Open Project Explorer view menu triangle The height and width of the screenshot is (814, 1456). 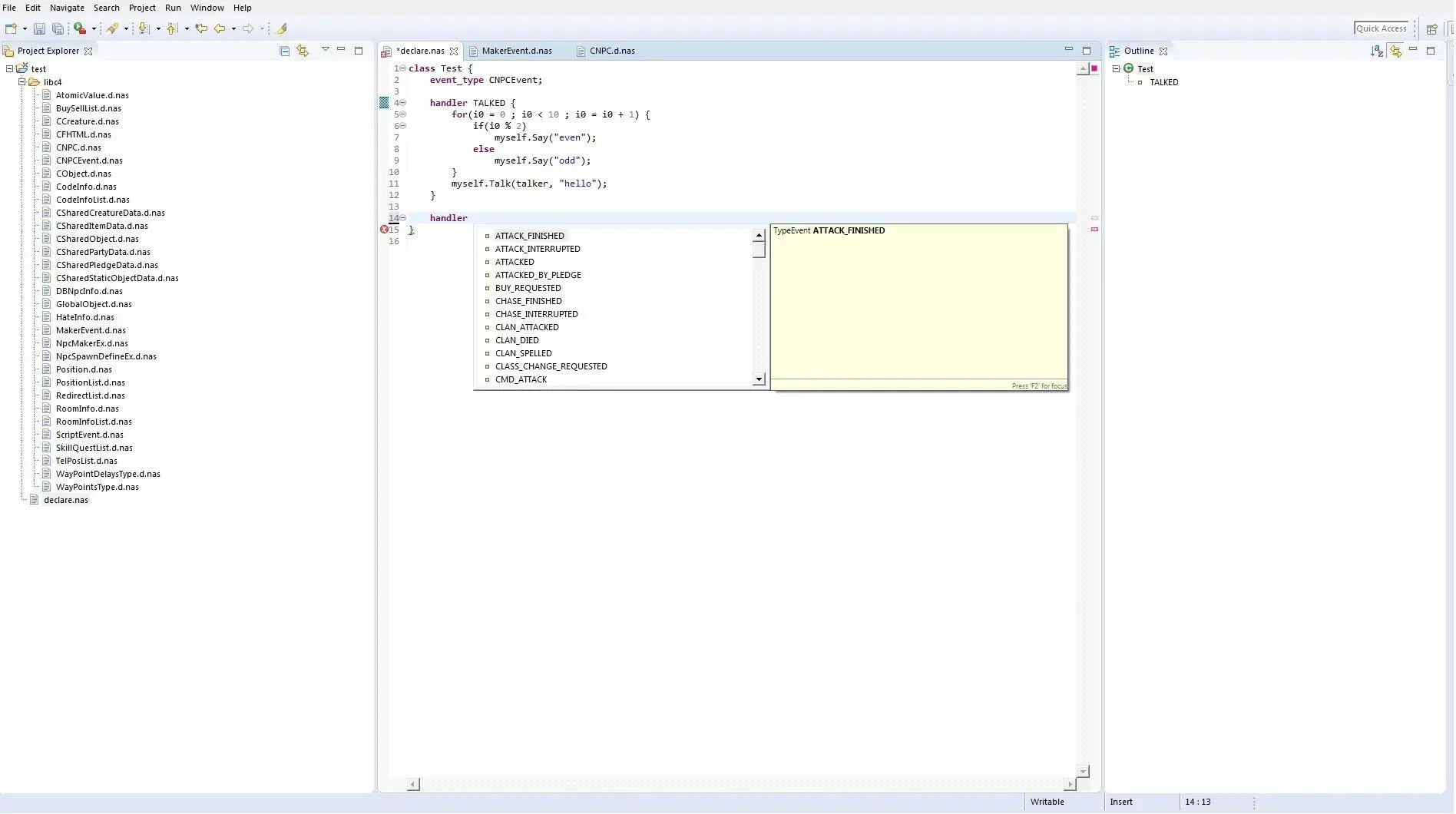(325, 49)
